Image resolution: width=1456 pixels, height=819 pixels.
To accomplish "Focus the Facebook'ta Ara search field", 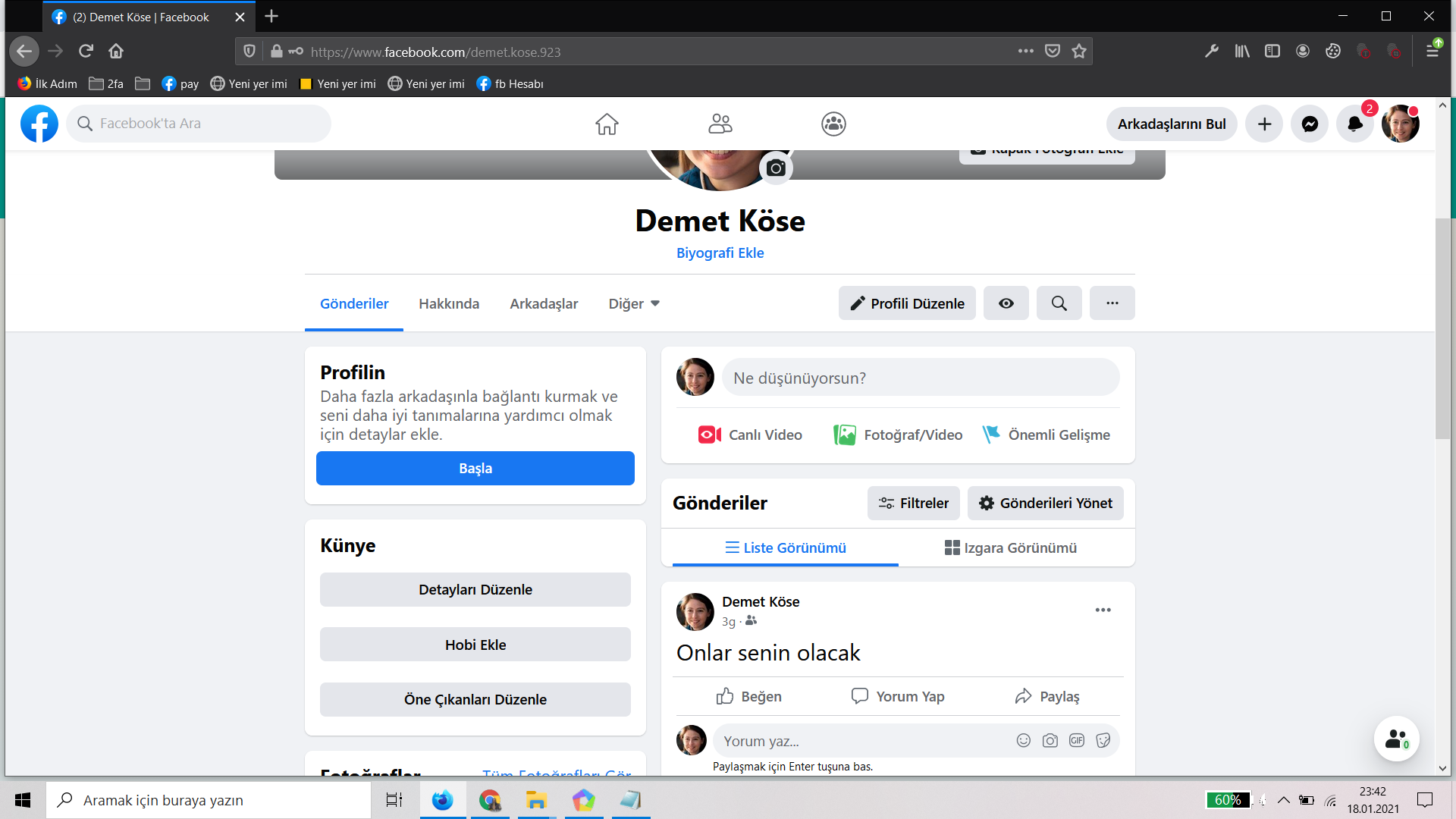I will click(x=199, y=124).
